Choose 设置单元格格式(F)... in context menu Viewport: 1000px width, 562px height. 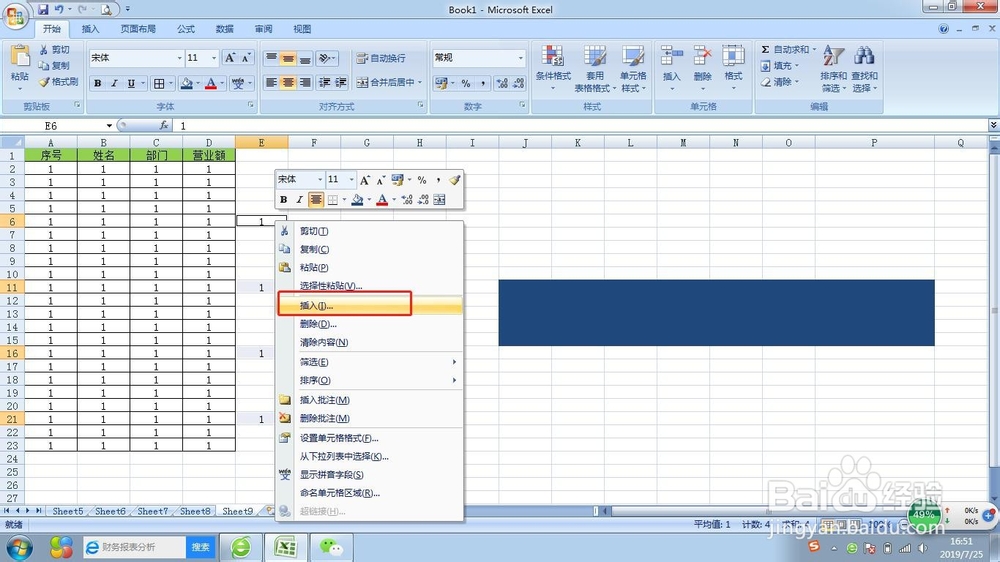tap(369, 438)
